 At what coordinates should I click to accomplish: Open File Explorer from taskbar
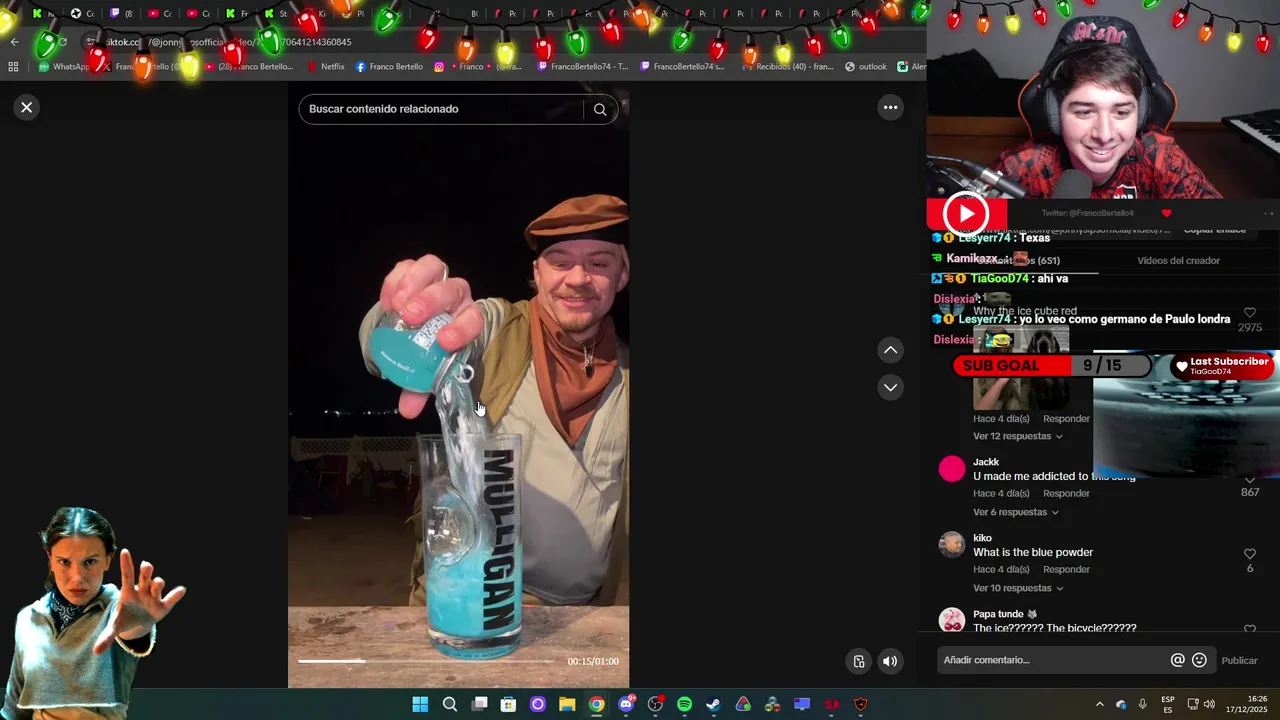pyautogui.click(x=567, y=704)
